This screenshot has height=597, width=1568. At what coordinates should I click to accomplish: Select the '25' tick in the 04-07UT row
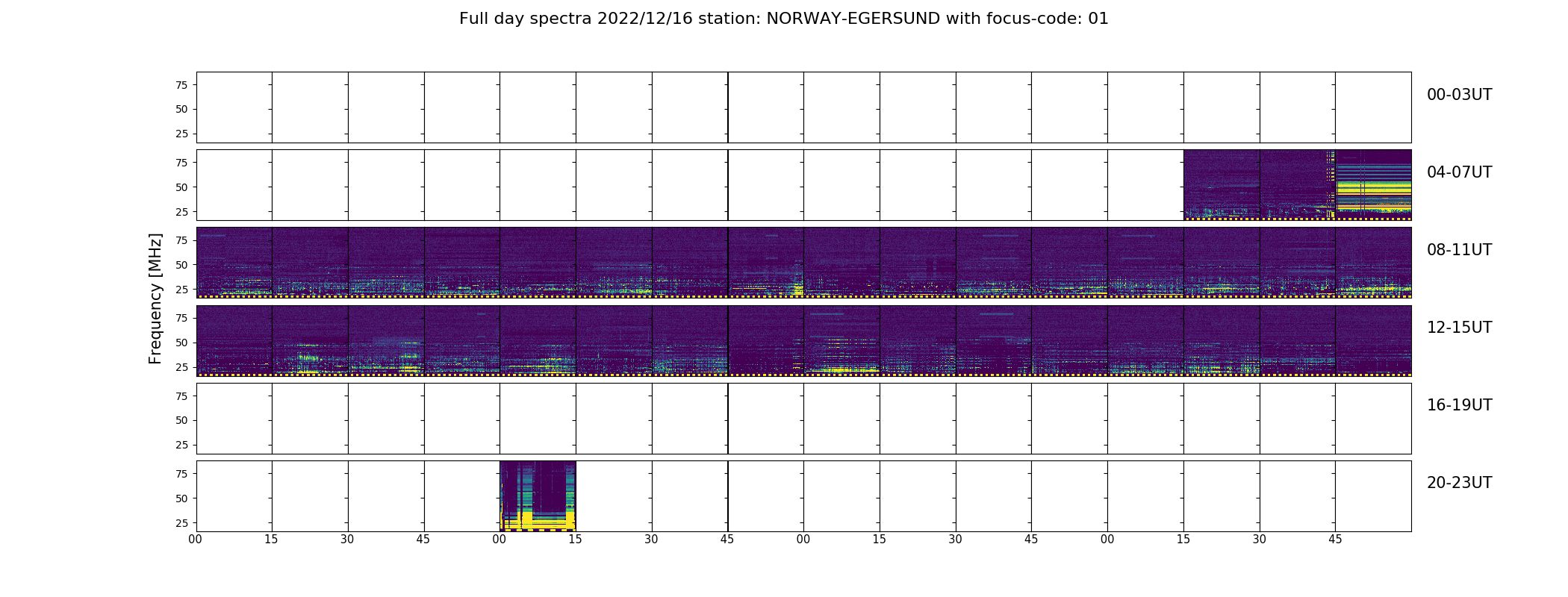click(181, 212)
